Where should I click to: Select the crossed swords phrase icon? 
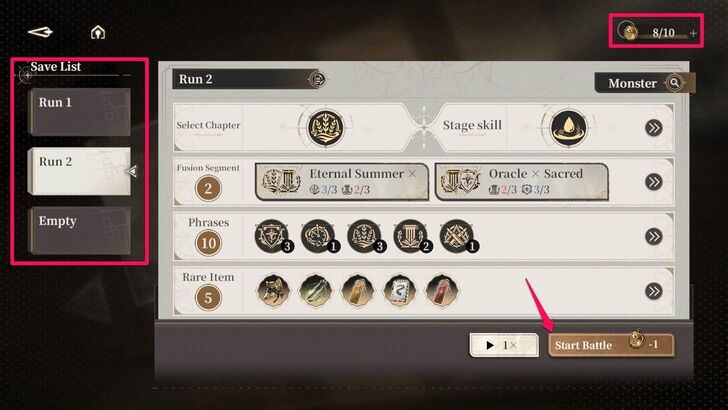click(458, 236)
